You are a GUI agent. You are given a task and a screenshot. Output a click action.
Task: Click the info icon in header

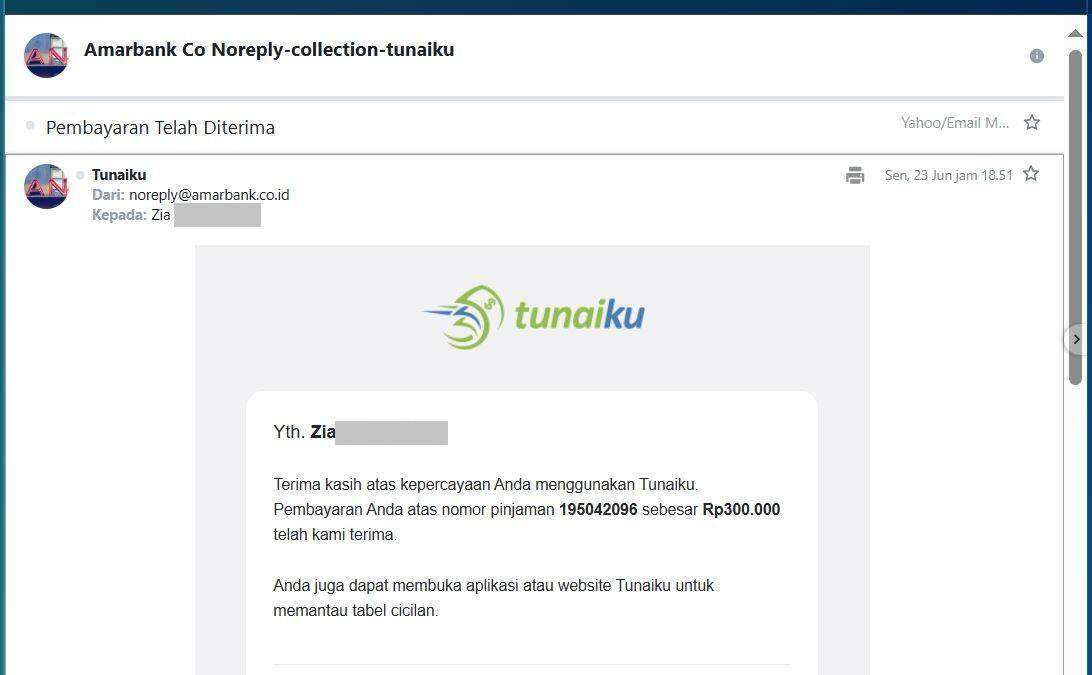click(x=1036, y=56)
